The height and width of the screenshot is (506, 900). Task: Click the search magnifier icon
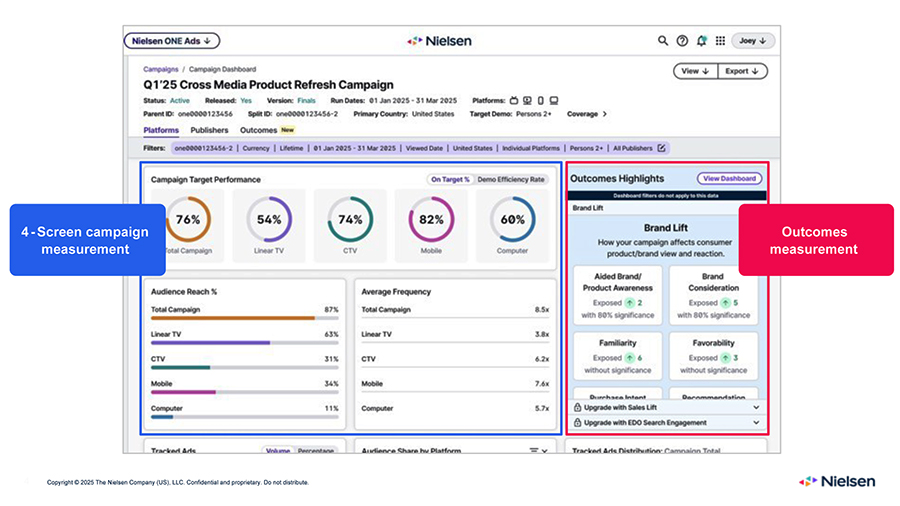[x=662, y=41]
